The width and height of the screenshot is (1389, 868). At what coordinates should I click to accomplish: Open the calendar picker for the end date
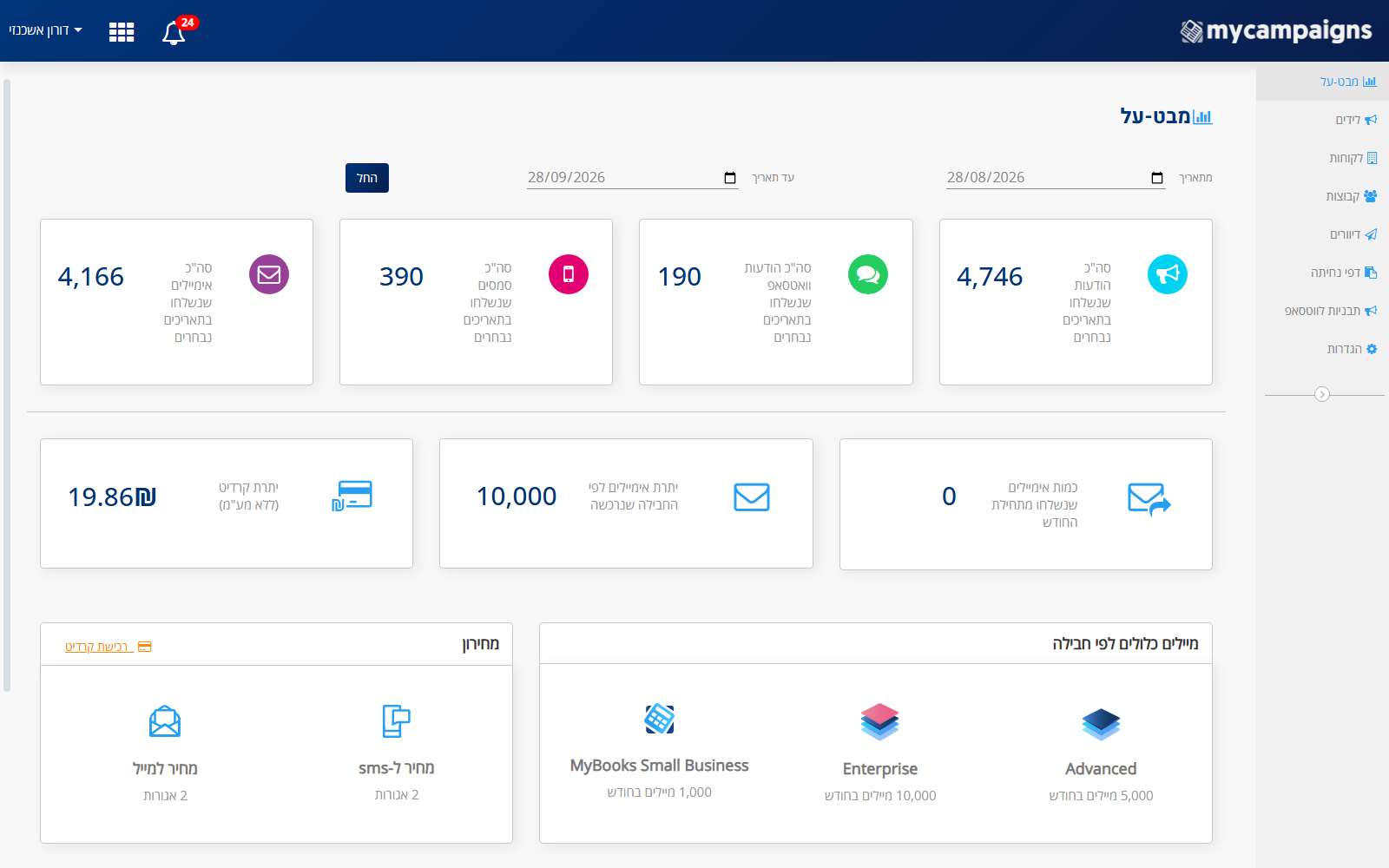point(730,178)
